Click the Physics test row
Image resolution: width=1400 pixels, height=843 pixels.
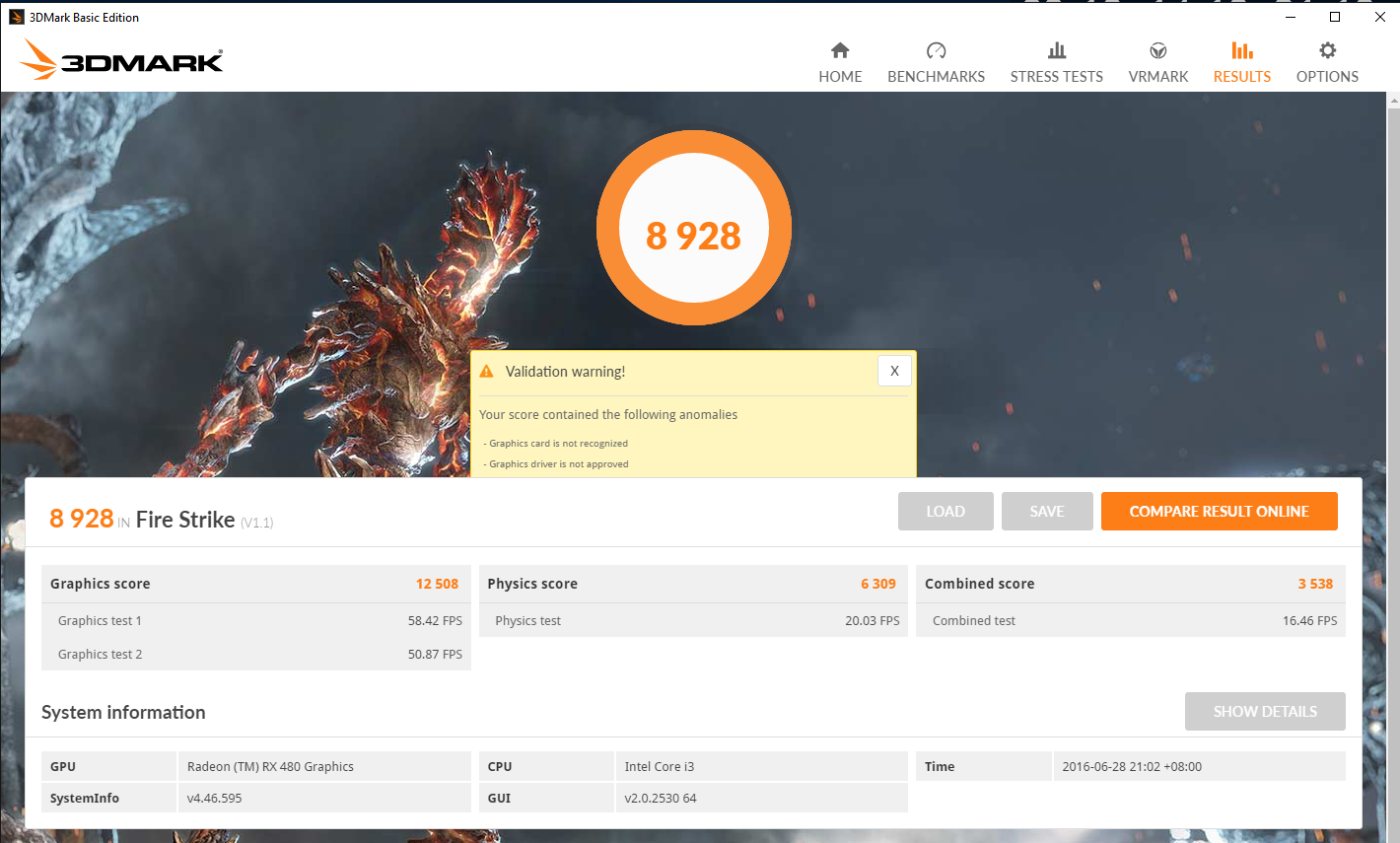(x=693, y=620)
